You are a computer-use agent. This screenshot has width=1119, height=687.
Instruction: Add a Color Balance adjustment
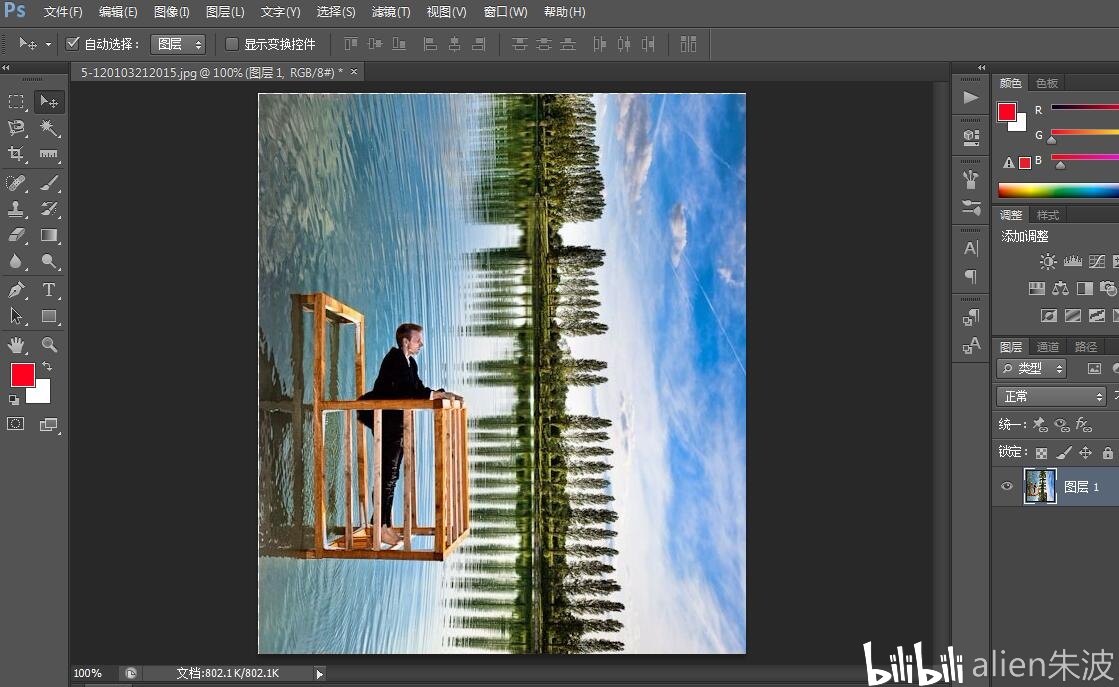click(x=1060, y=288)
